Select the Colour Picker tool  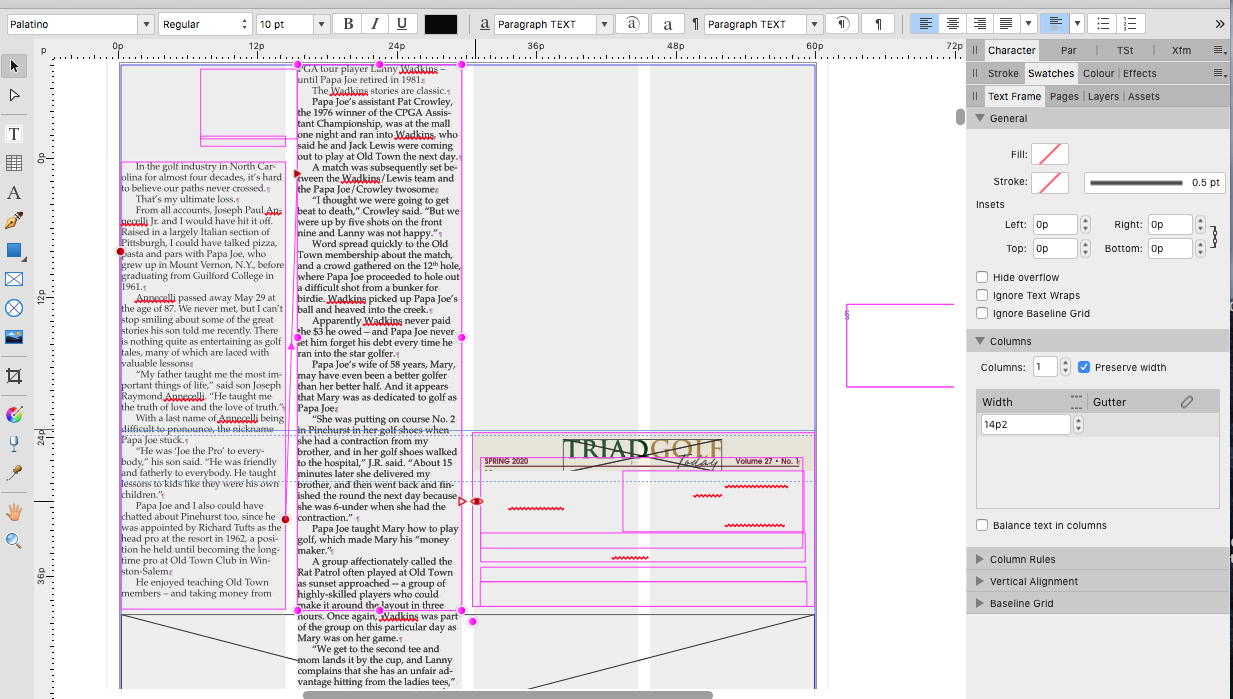click(x=14, y=472)
